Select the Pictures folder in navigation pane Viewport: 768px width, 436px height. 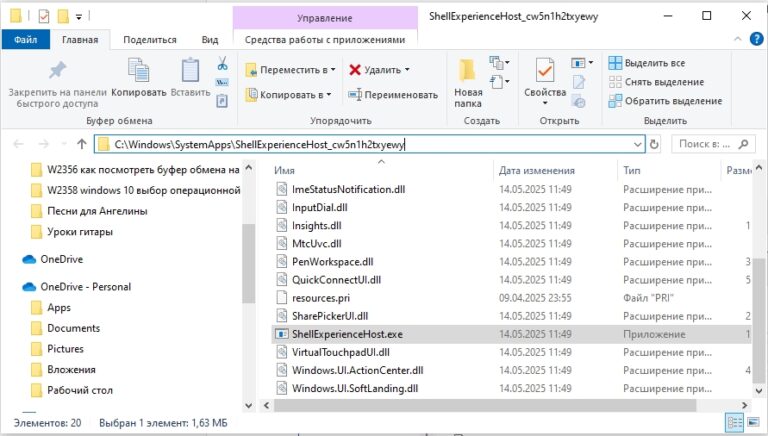[57, 349]
